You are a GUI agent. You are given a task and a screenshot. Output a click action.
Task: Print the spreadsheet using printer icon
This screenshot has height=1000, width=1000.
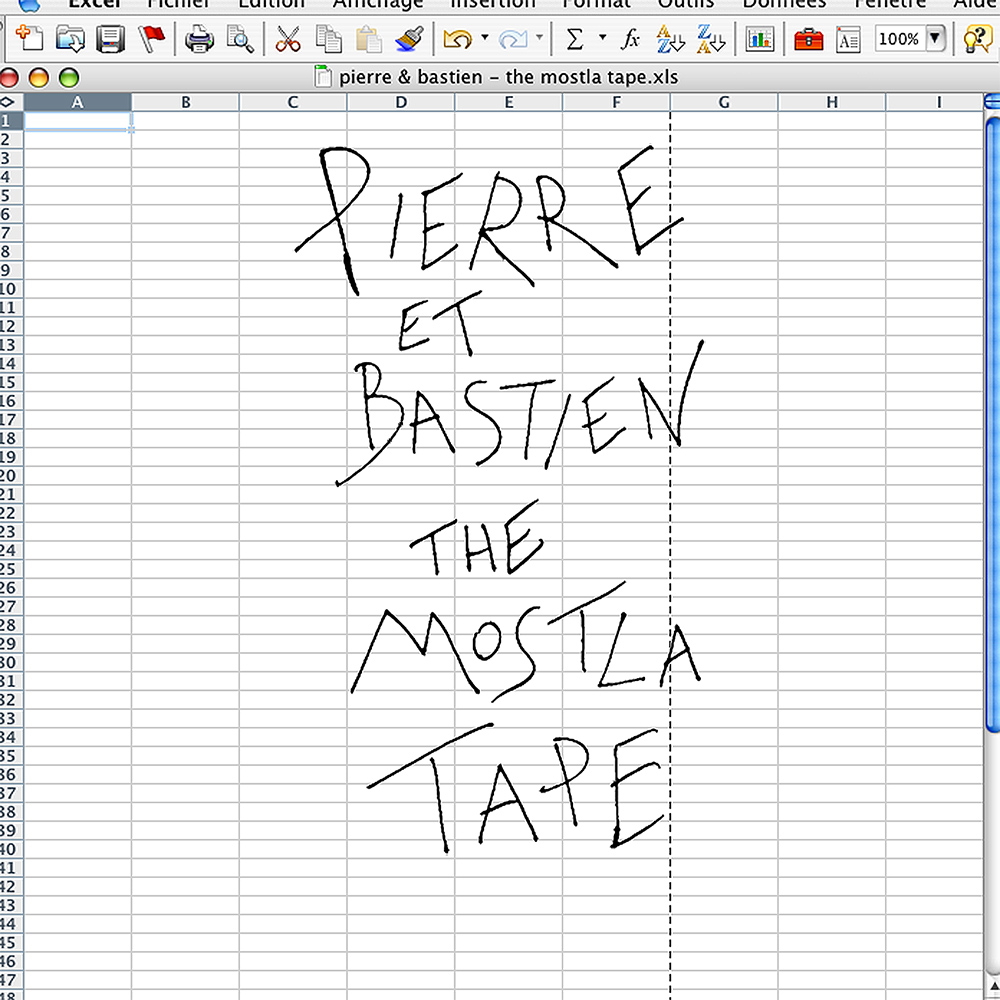[199, 39]
